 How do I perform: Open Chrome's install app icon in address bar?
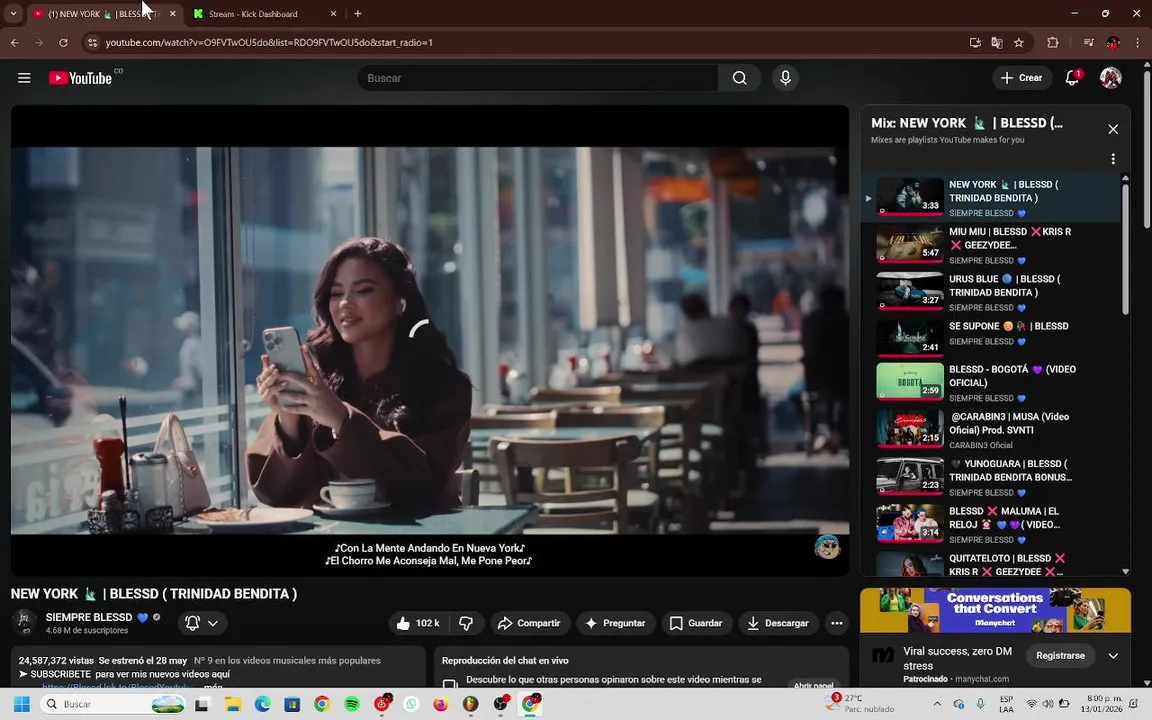pos(975,43)
